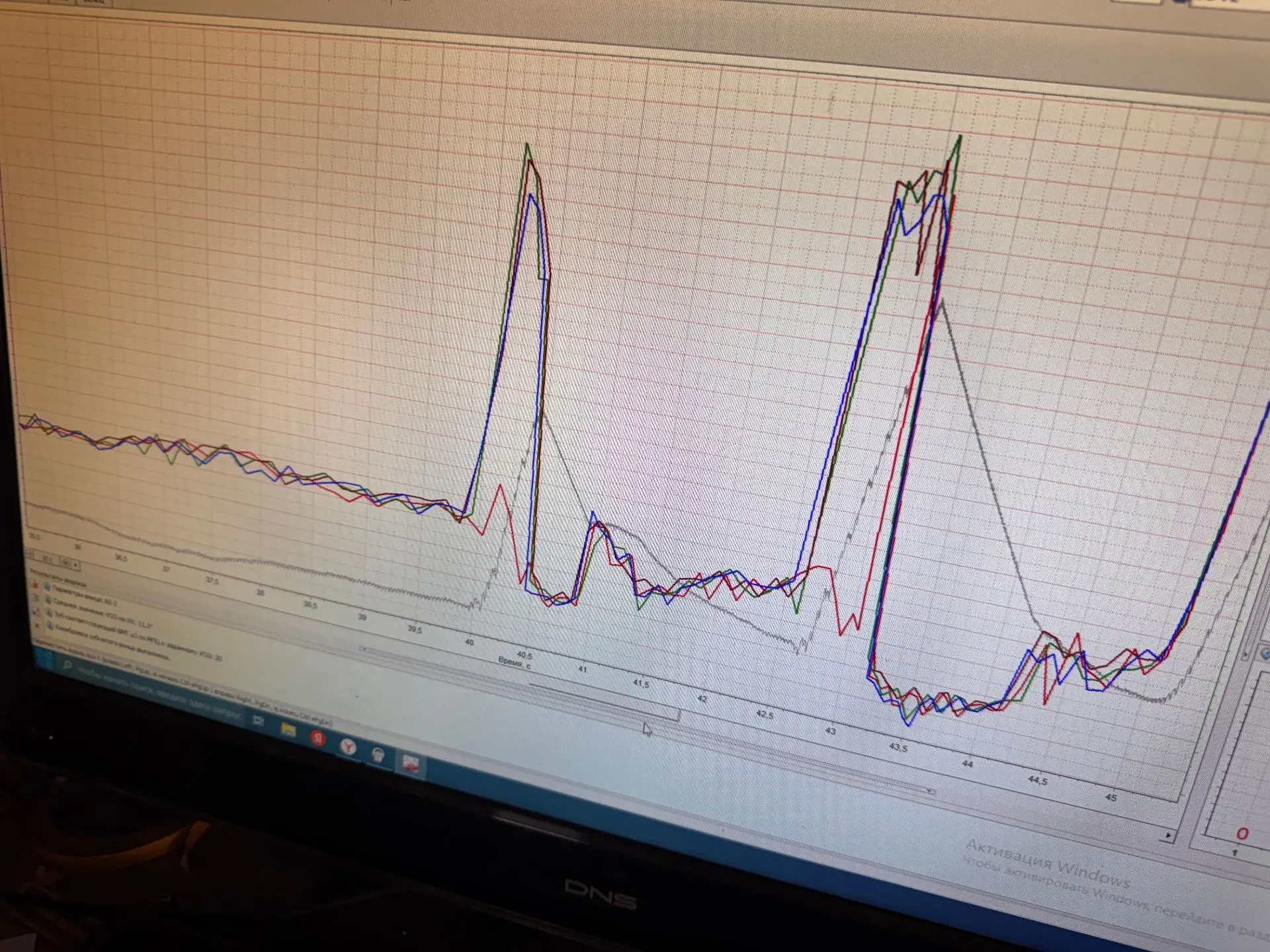Click the info icon beside "Среднее значение УОЗ"
This screenshot has height=952, width=1270.
(x=48, y=600)
